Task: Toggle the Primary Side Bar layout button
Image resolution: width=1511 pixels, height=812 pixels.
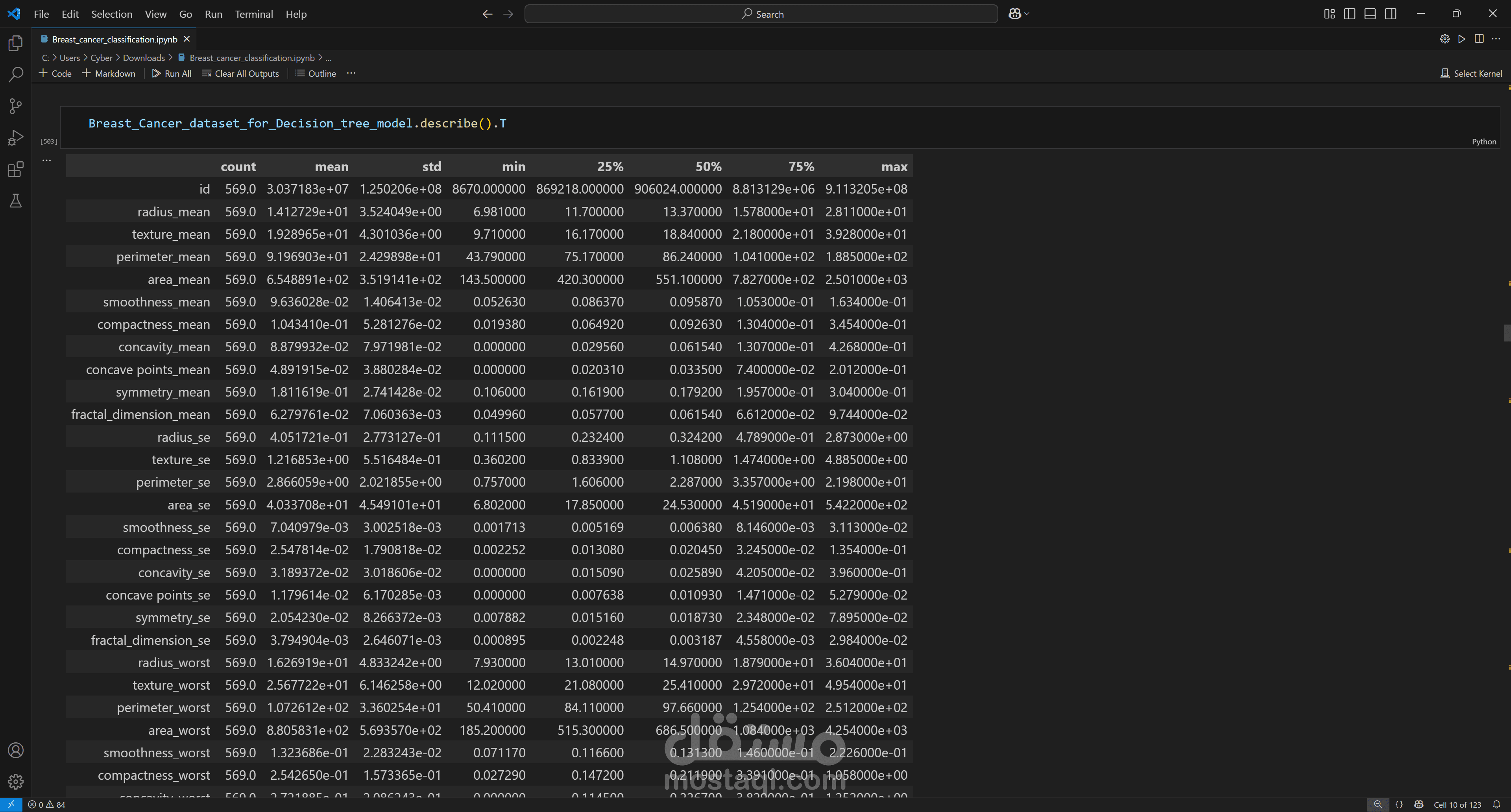Action: (x=1349, y=14)
